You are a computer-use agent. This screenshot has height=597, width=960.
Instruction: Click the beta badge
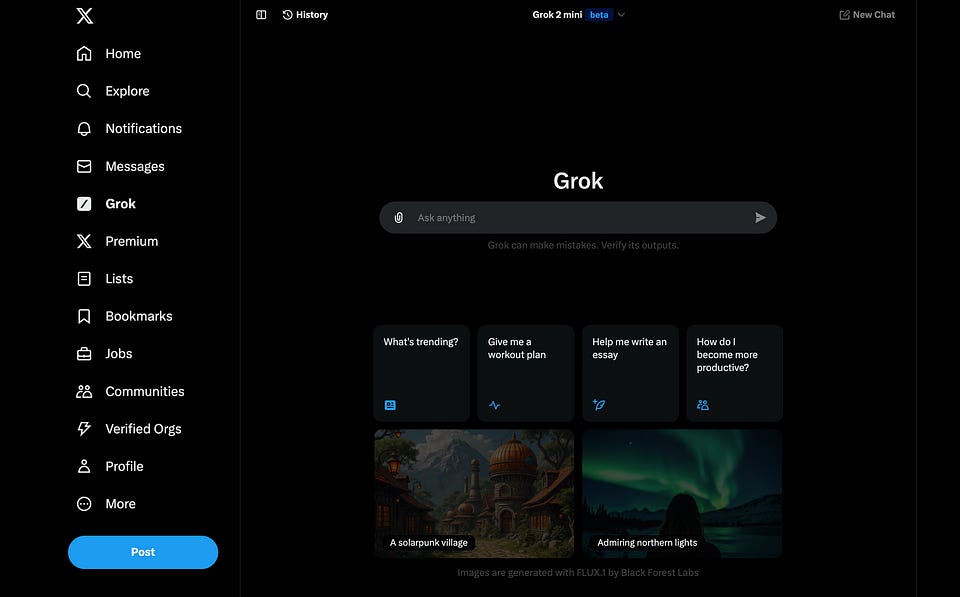coord(599,15)
